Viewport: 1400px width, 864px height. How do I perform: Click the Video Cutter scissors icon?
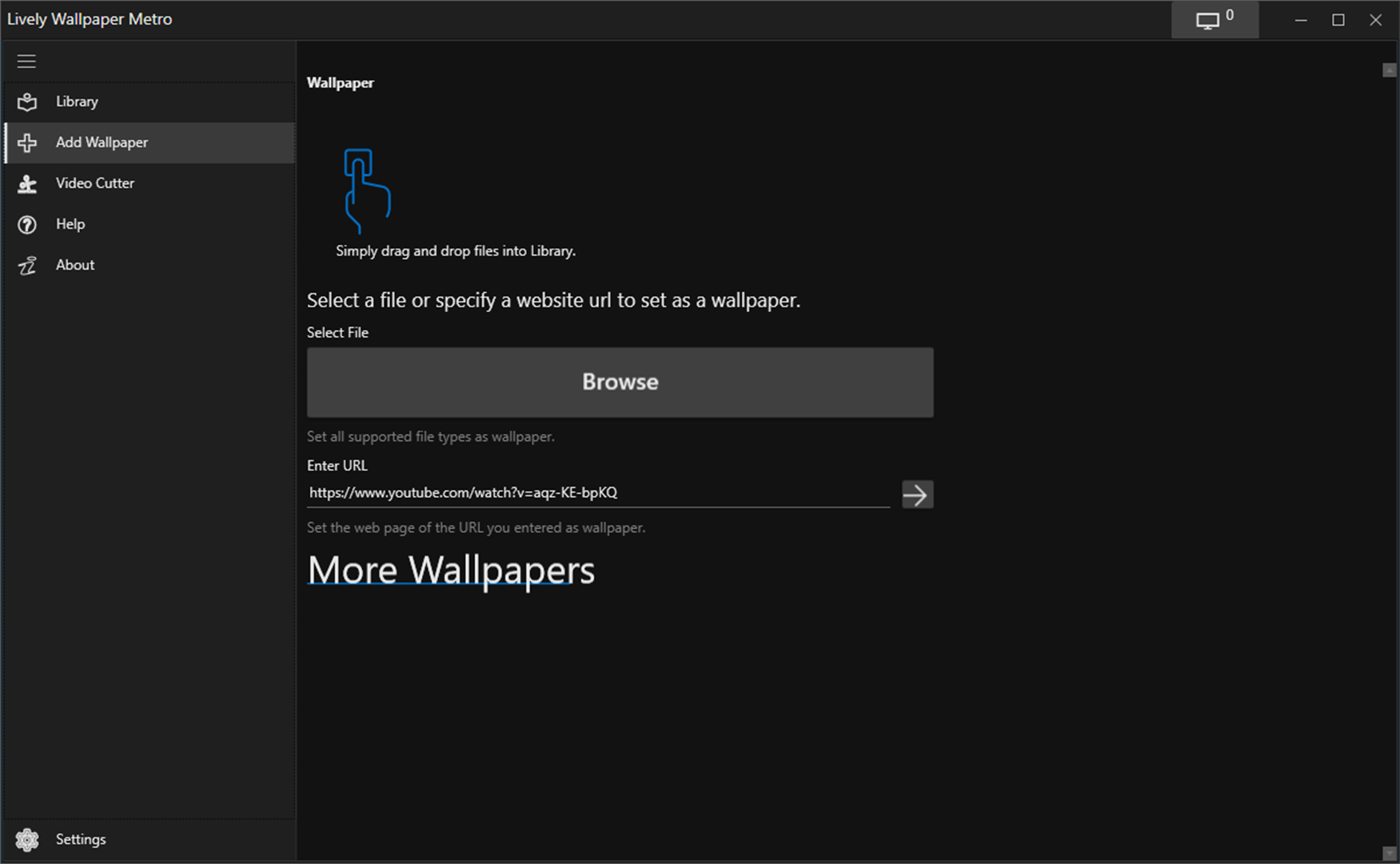tap(26, 183)
